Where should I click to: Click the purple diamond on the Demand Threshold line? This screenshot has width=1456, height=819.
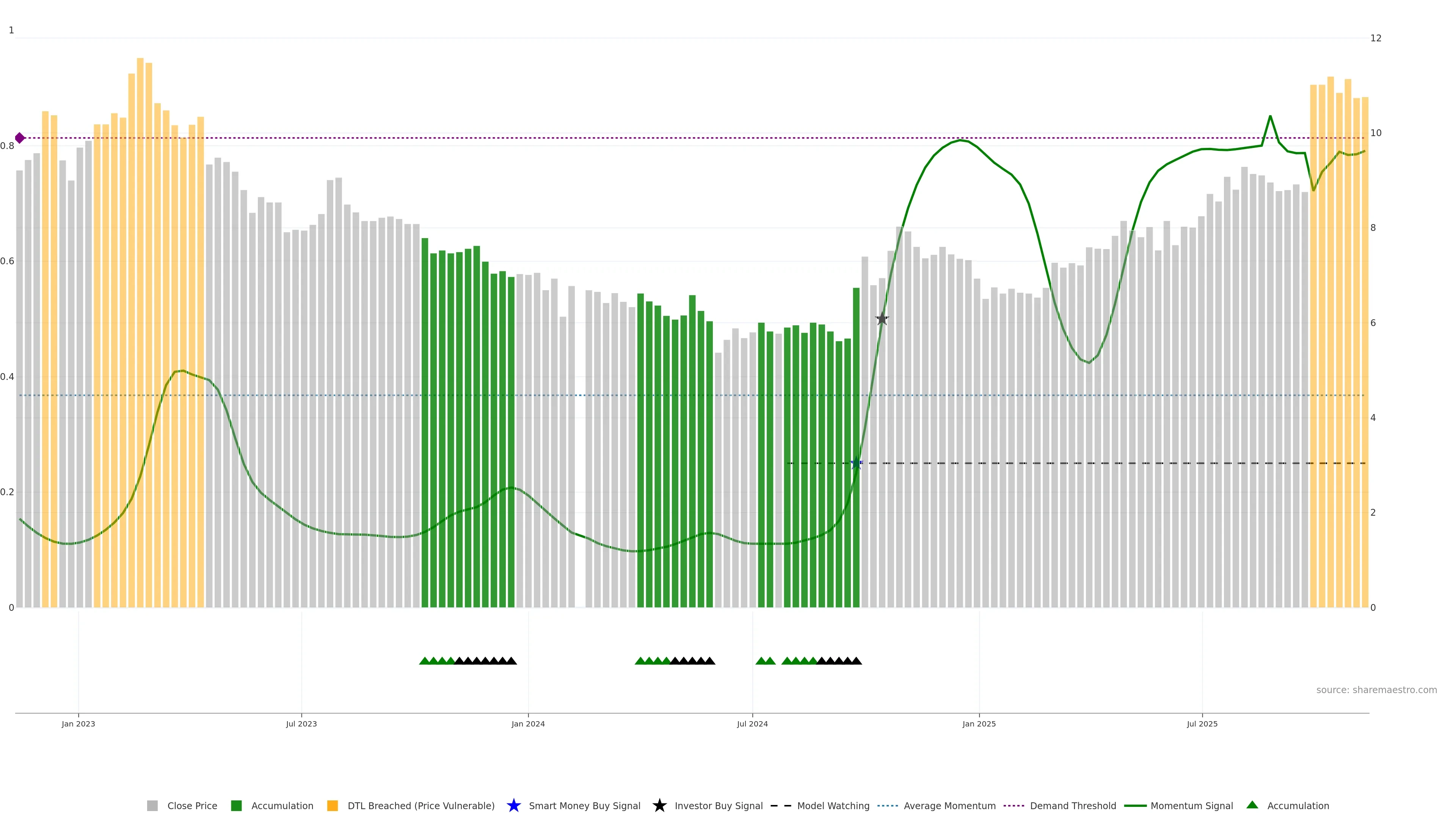(20, 138)
